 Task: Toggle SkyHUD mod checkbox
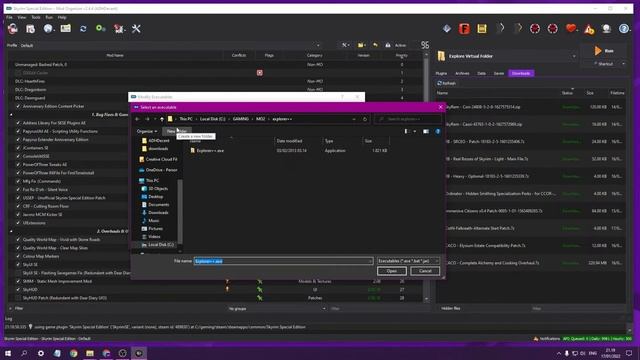tap(18, 289)
